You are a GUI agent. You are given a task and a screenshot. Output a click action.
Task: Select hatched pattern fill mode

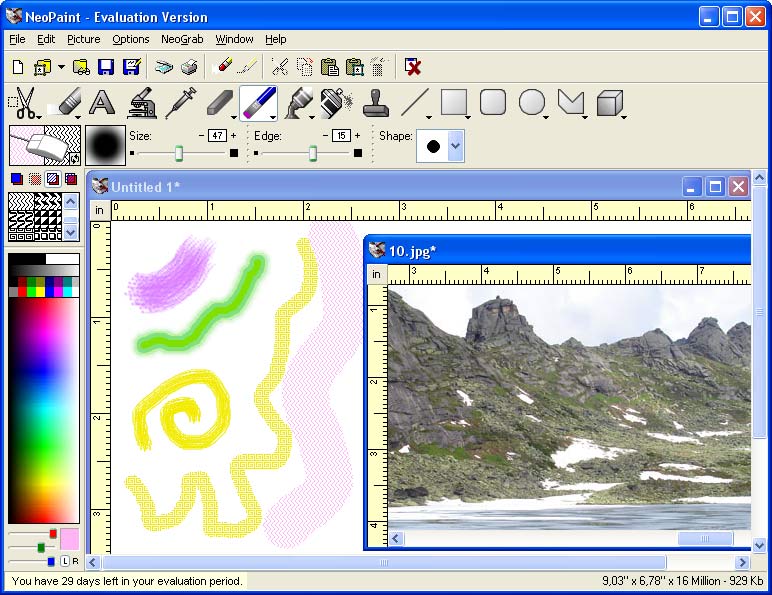coord(53,179)
